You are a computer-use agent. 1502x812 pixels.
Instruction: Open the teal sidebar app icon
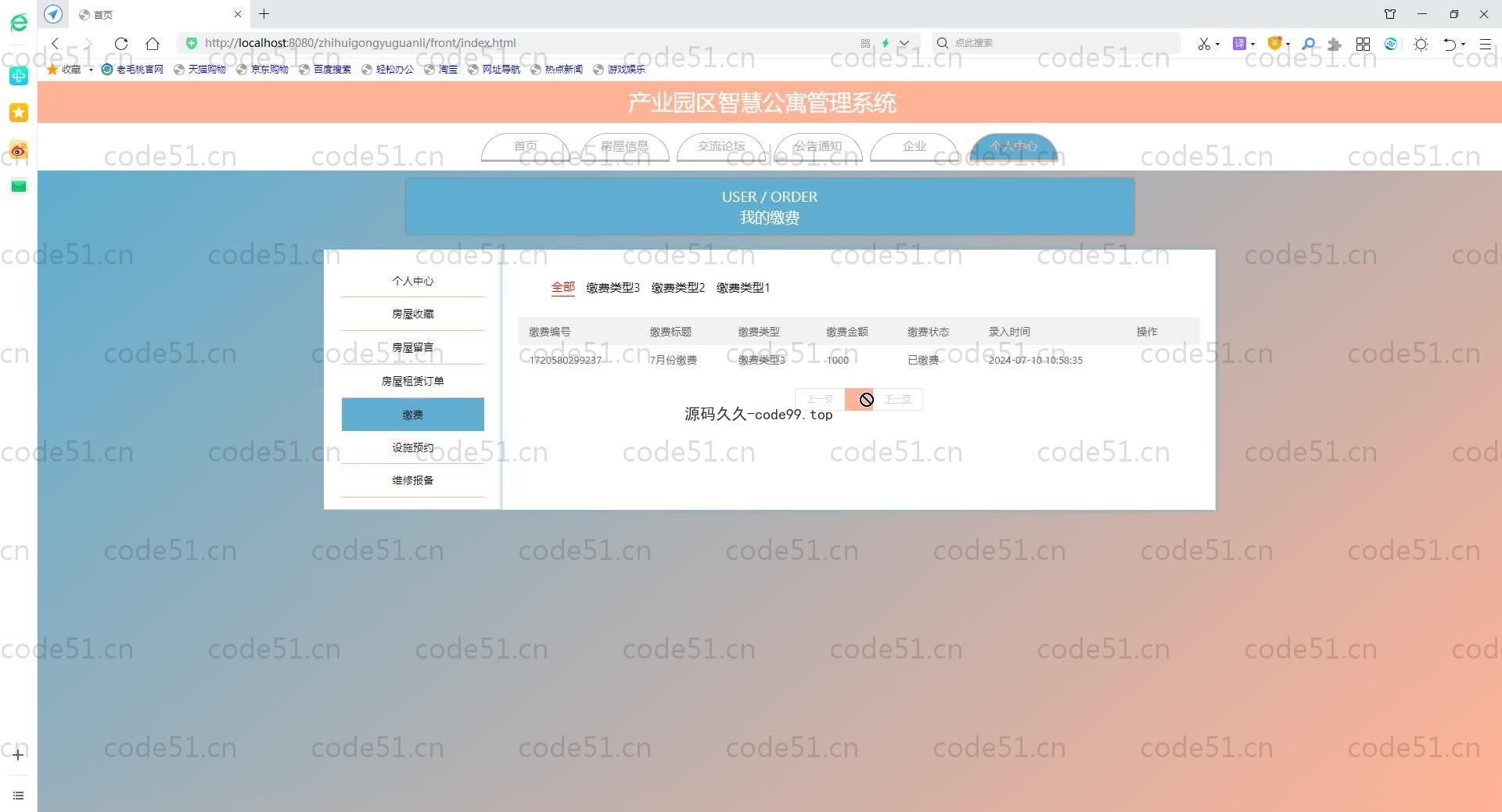tap(19, 76)
